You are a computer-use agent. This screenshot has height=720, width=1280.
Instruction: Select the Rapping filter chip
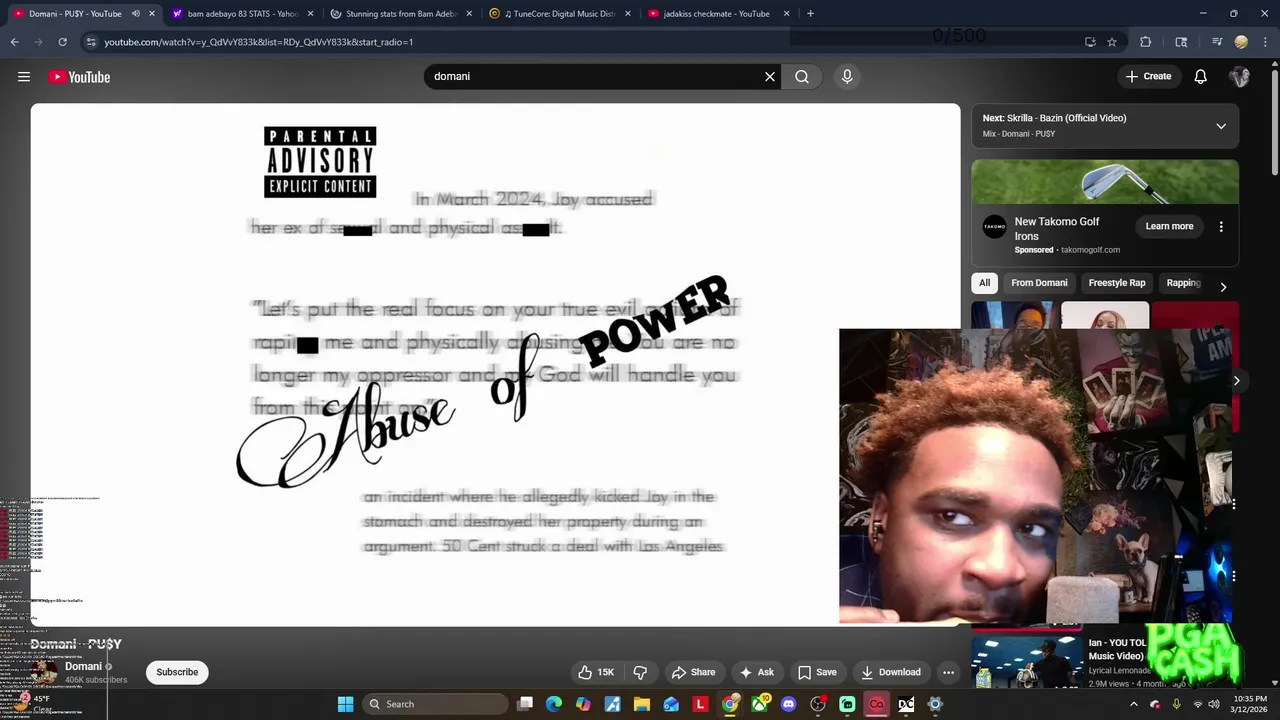coord(1183,283)
